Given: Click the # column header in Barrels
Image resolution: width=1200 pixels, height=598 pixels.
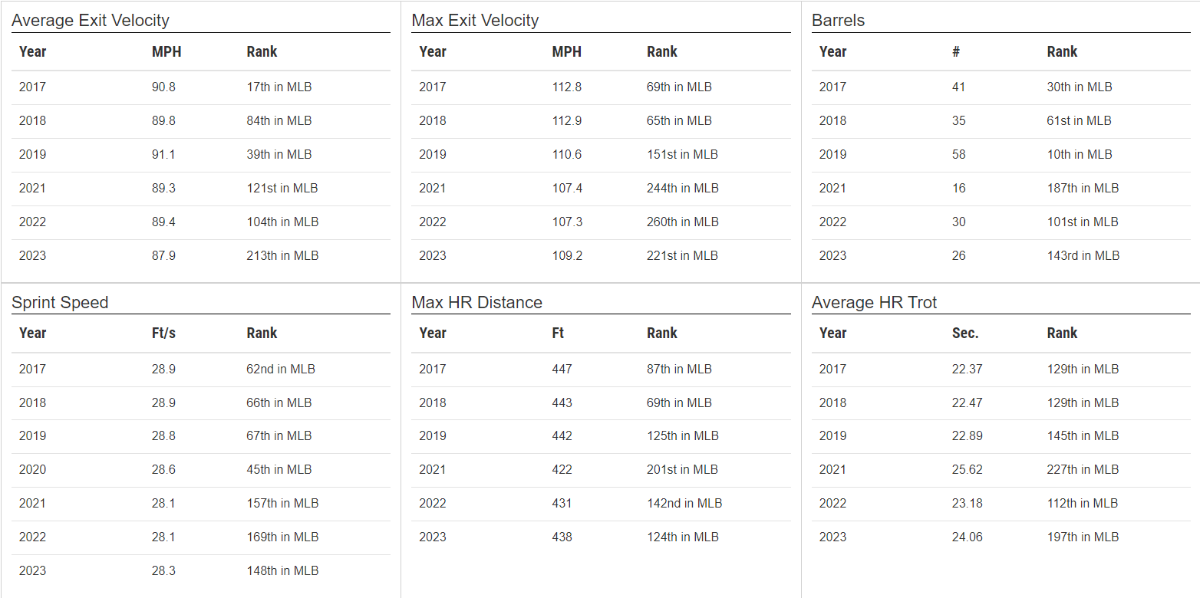Looking at the screenshot, I should pyautogui.click(x=956, y=52).
